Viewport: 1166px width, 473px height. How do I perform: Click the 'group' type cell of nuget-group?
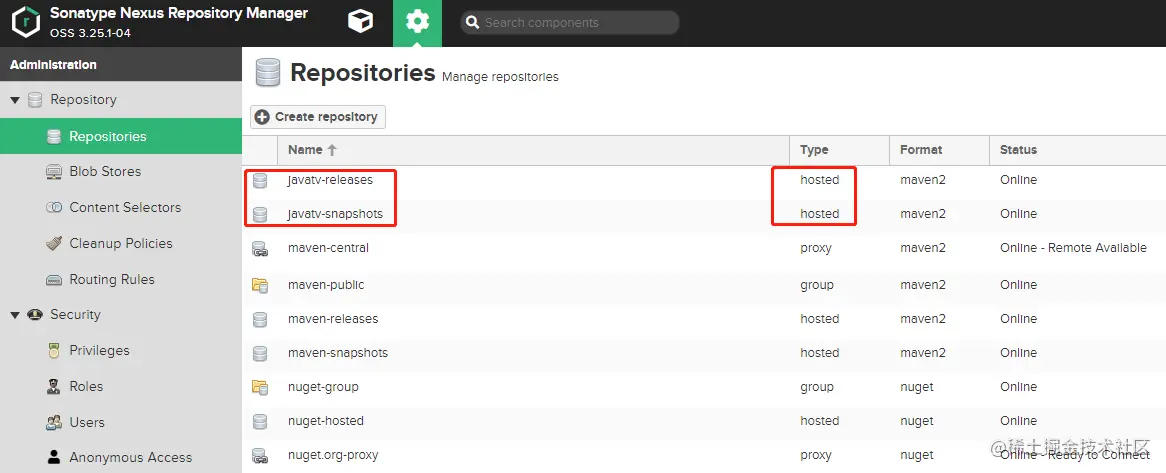(816, 387)
